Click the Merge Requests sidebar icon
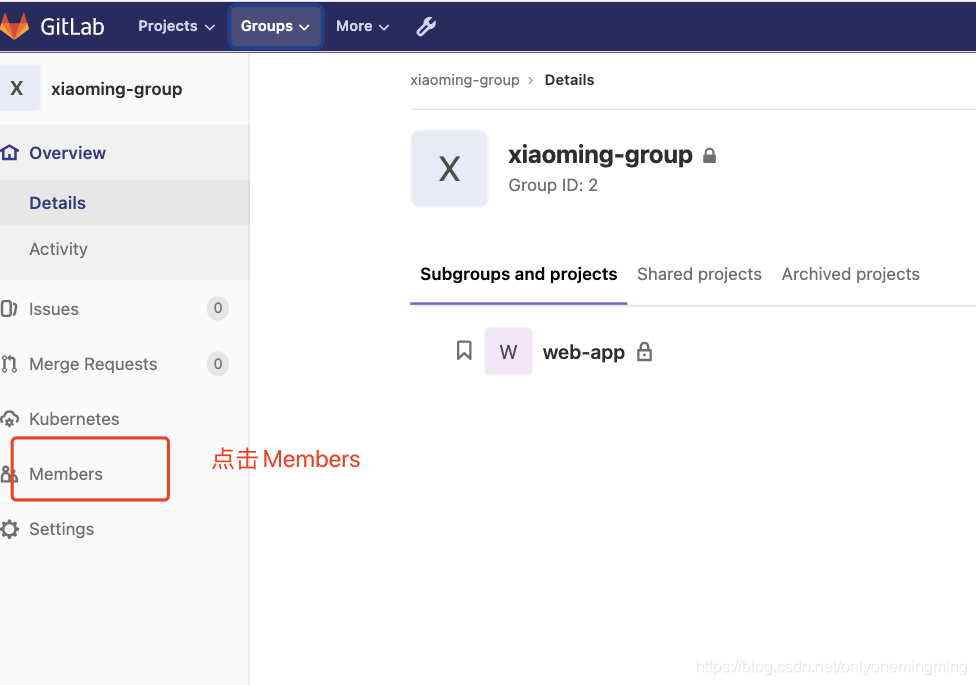This screenshot has width=976, height=685. pyautogui.click(x=9, y=364)
